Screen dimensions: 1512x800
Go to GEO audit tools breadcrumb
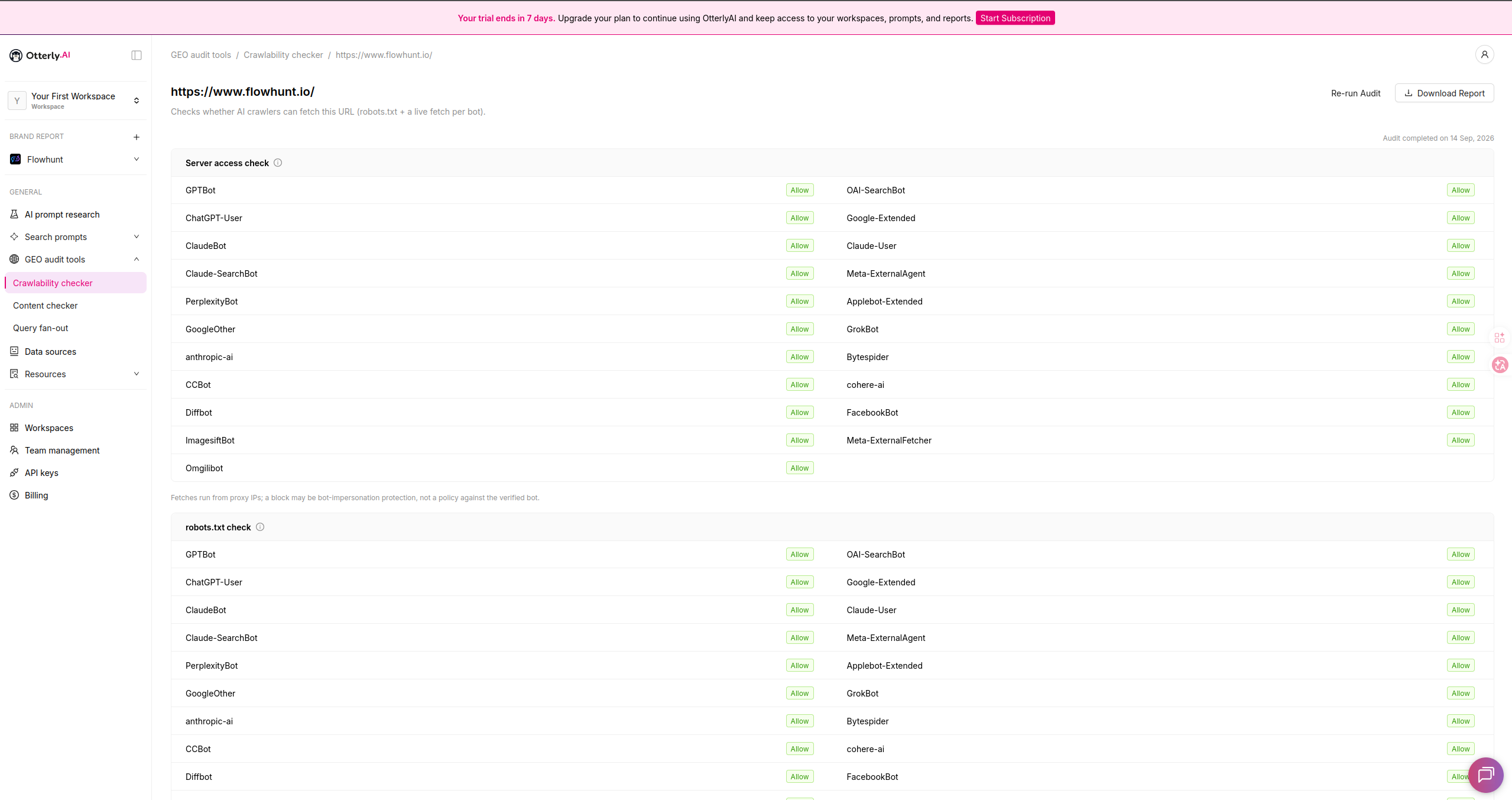201,54
